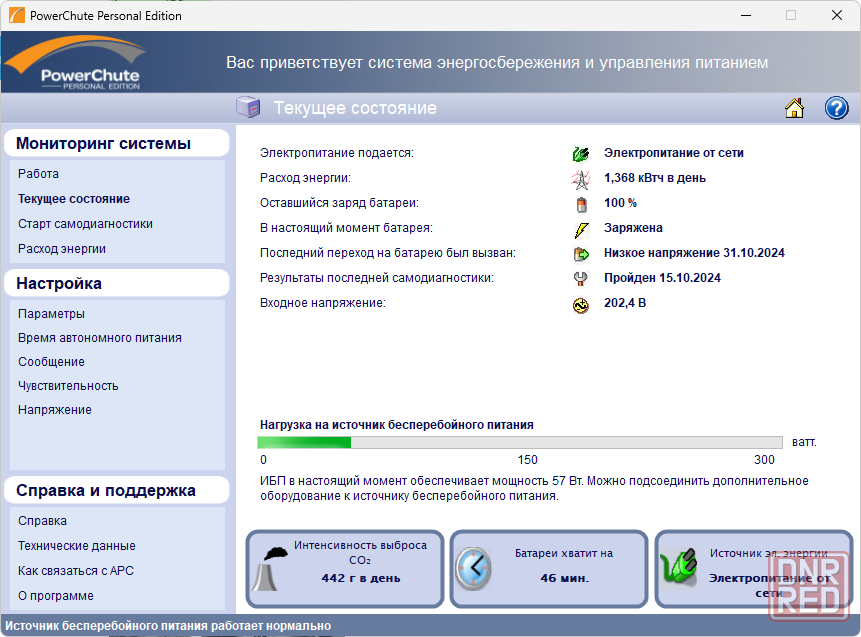This screenshot has height=637, width=861.
Task: Click the battery charge remaining icon
Action: (x=581, y=204)
